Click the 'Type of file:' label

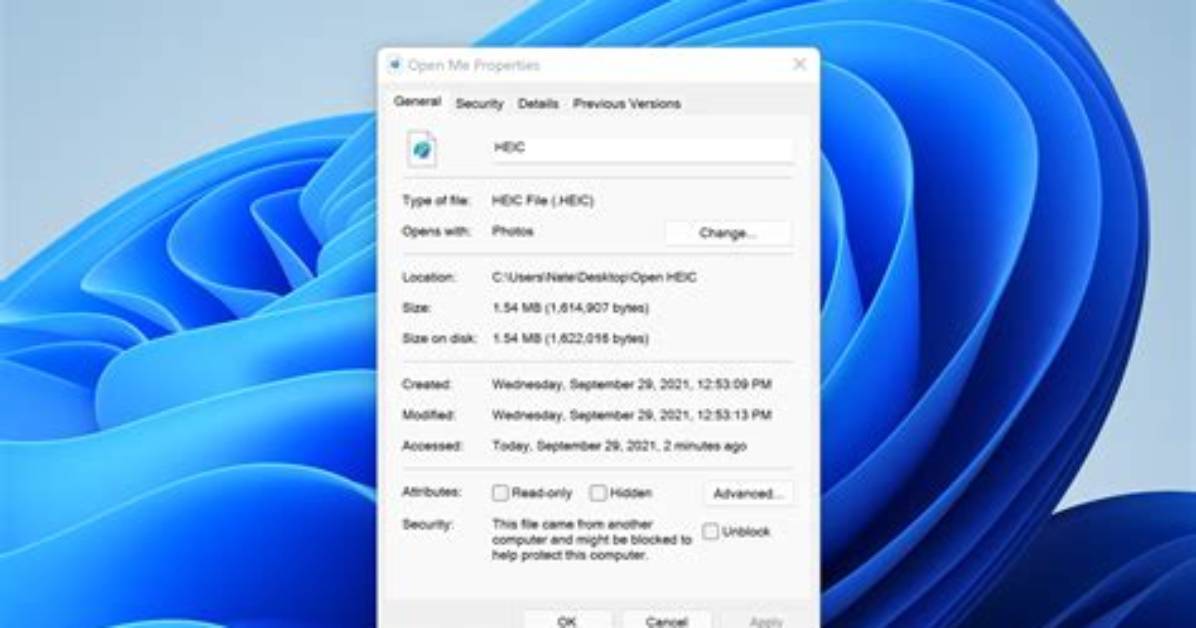[x=436, y=201]
